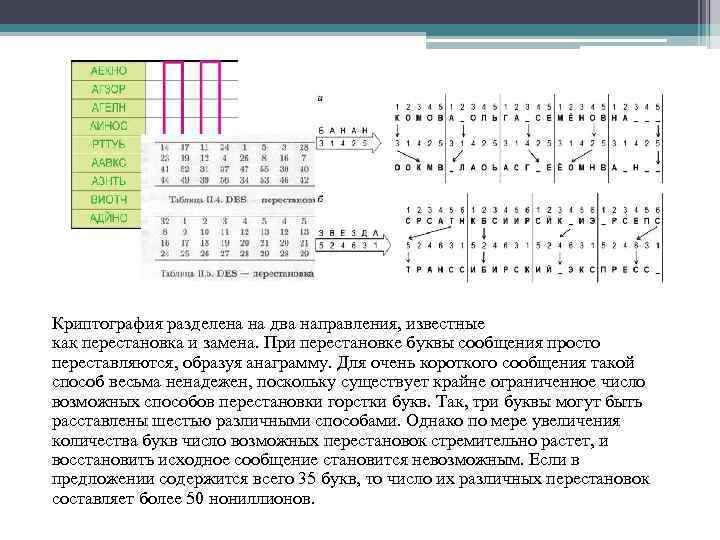720x540 pixels.
Task: Select the key word БАНАН
Action: click(343, 131)
